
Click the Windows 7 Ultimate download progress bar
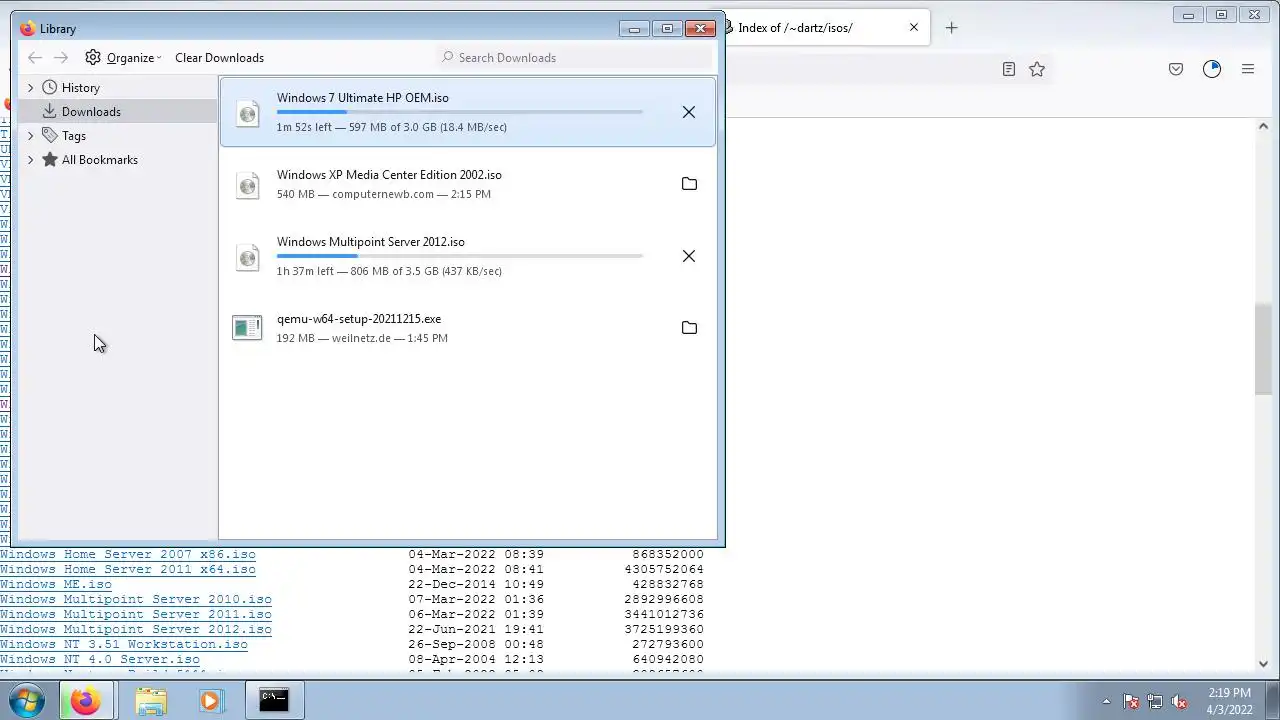click(460, 112)
